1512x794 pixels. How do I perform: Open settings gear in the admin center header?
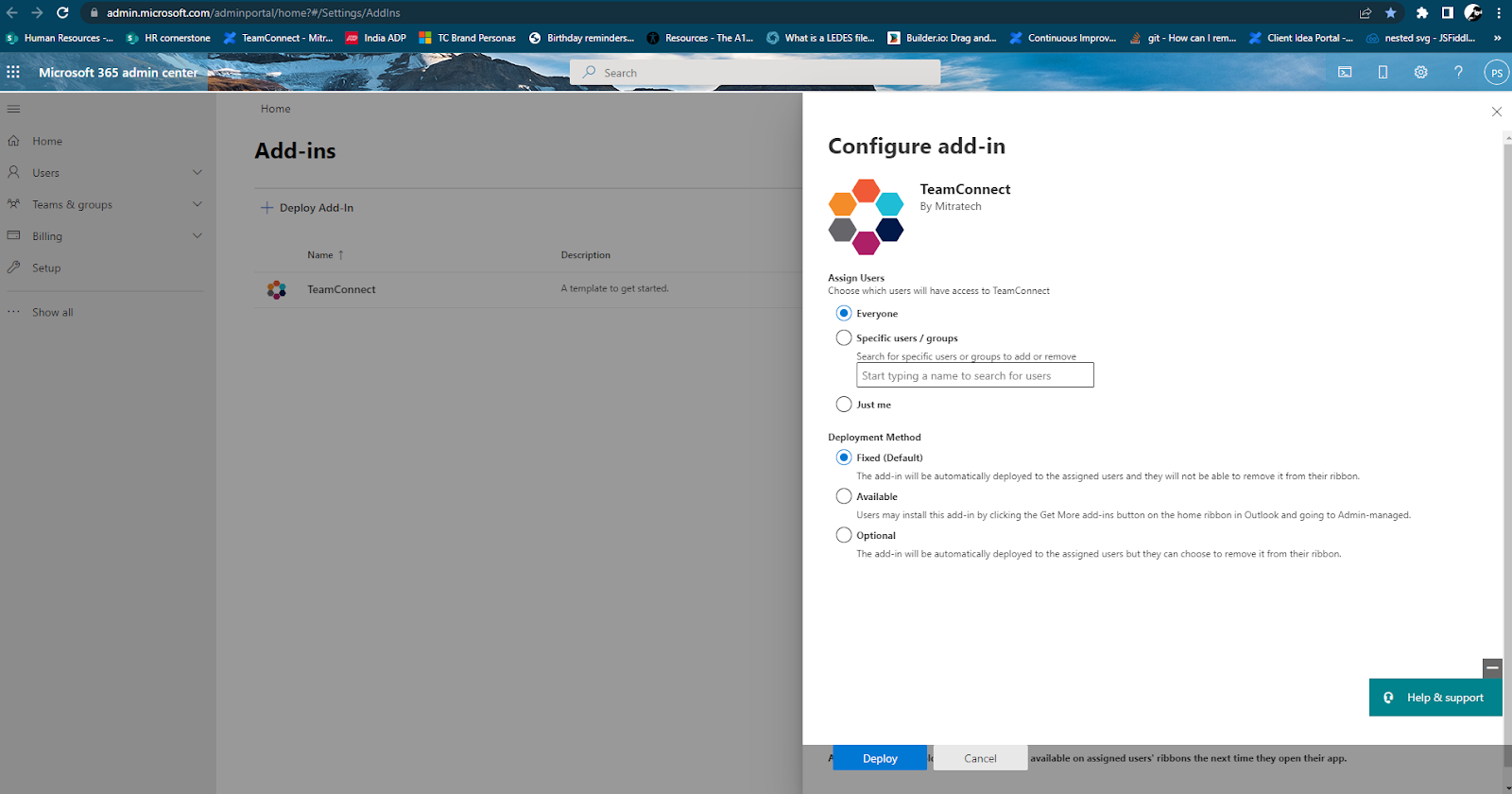(x=1420, y=72)
